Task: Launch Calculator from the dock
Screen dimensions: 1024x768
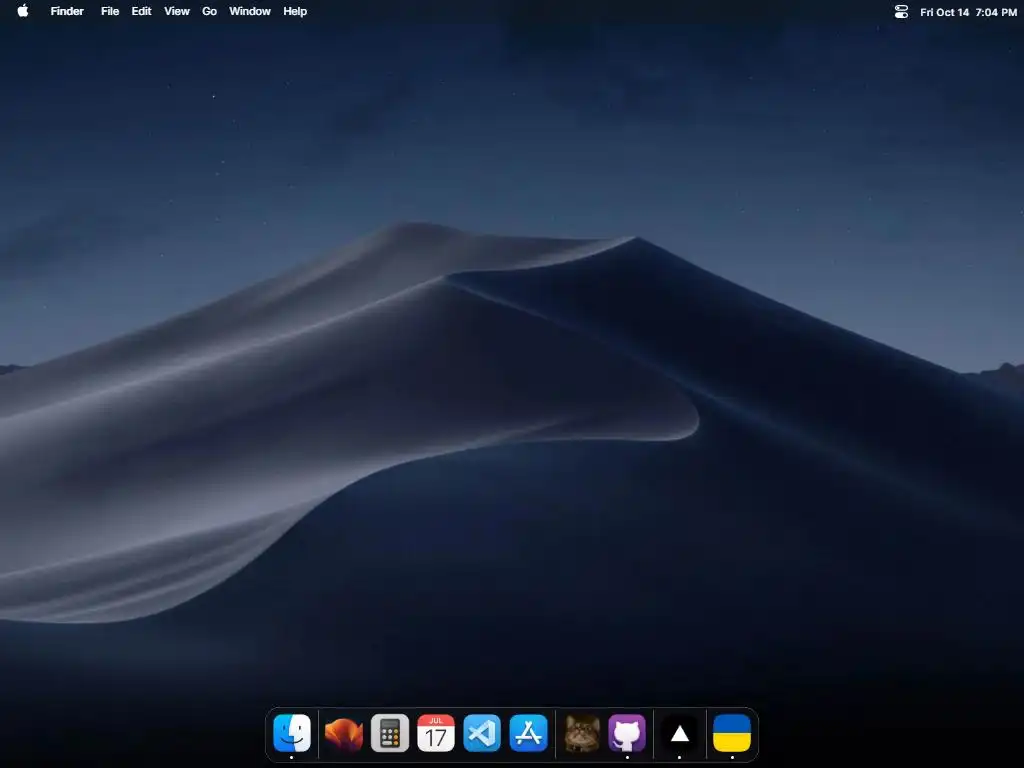Action: [390, 733]
